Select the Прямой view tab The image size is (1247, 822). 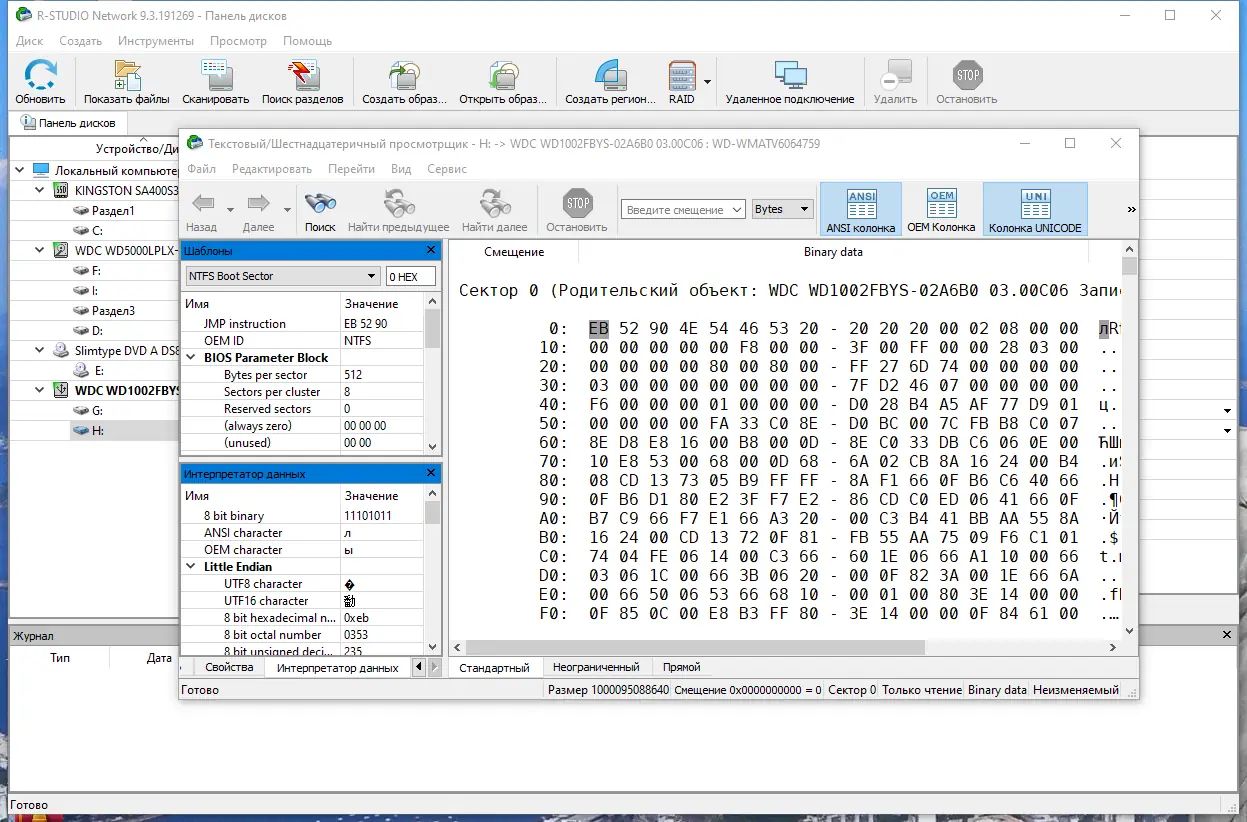coord(681,667)
